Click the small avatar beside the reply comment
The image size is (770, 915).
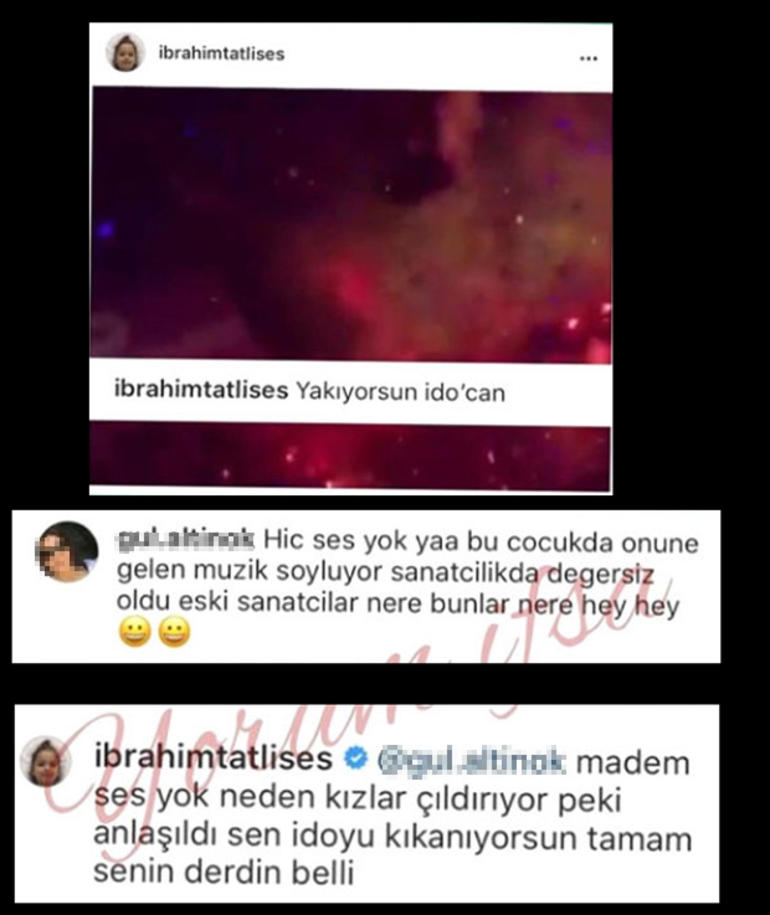(x=46, y=762)
